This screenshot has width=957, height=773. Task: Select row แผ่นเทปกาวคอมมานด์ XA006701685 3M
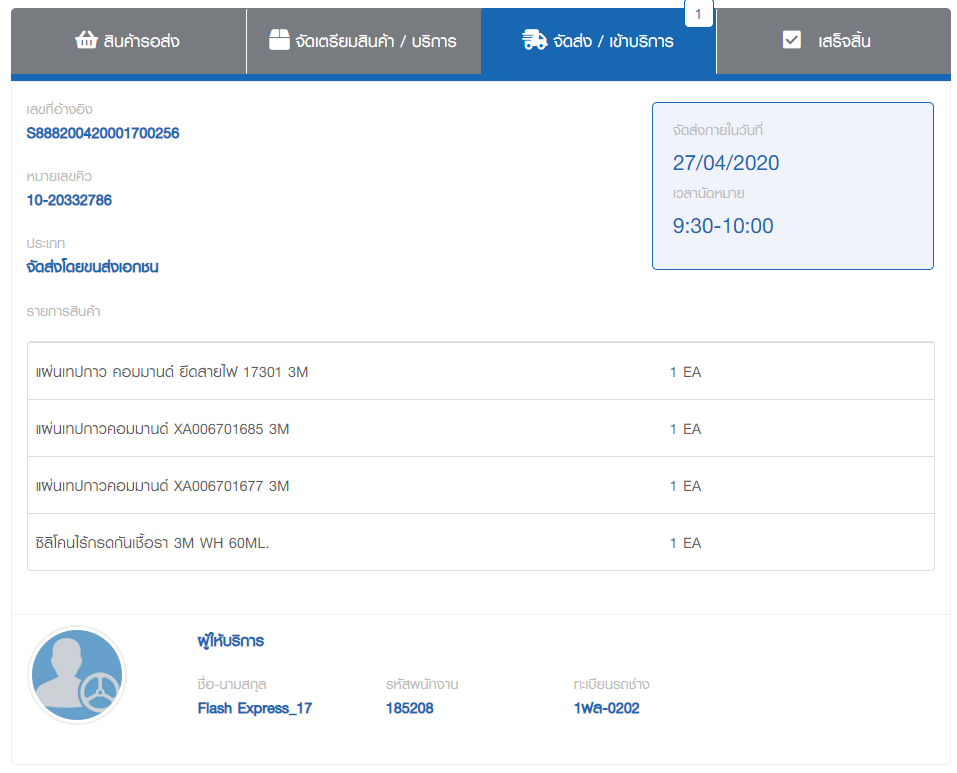[481, 428]
